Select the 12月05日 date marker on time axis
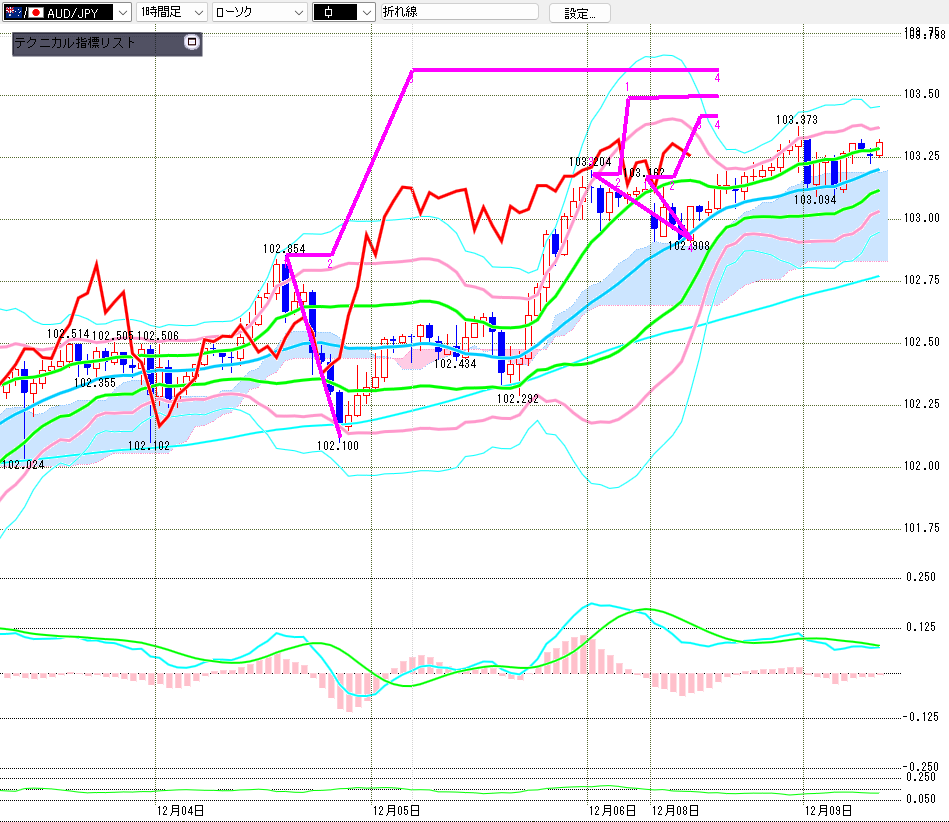This screenshot has width=949, height=822. (x=395, y=810)
